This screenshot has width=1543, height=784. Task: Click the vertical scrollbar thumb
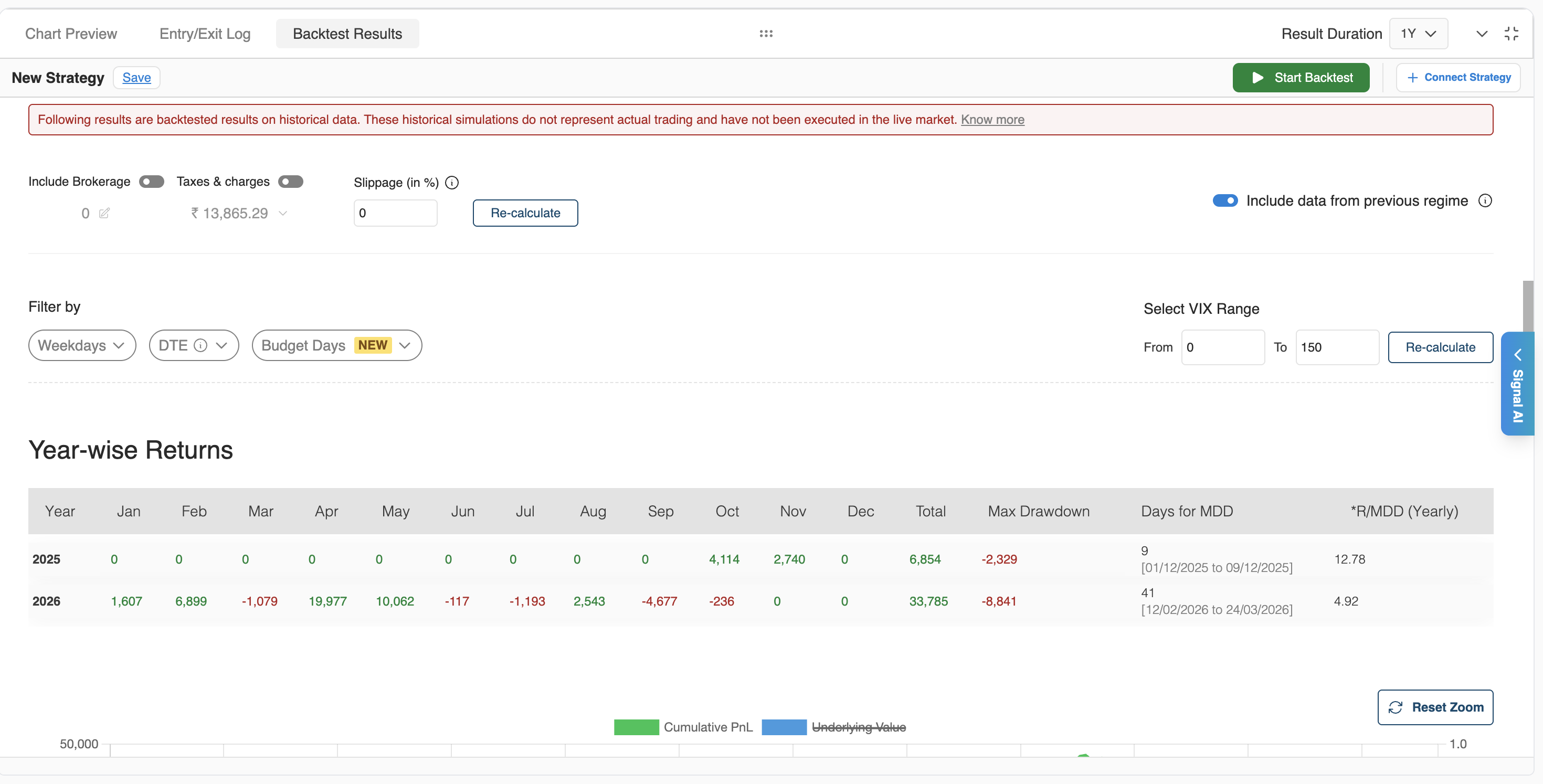pos(1528,305)
